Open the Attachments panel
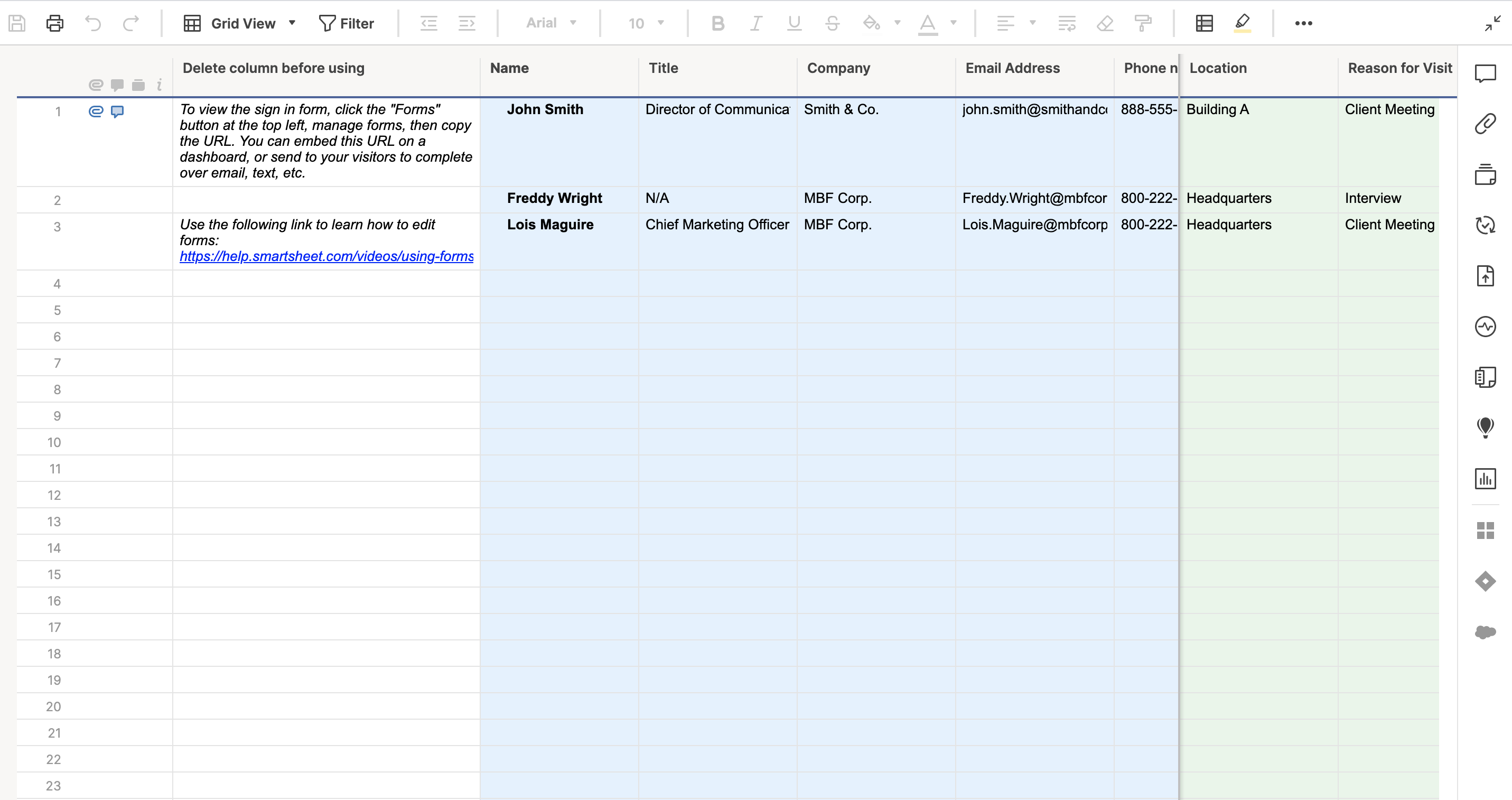This screenshot has width=1512, height=800. 1486,122
